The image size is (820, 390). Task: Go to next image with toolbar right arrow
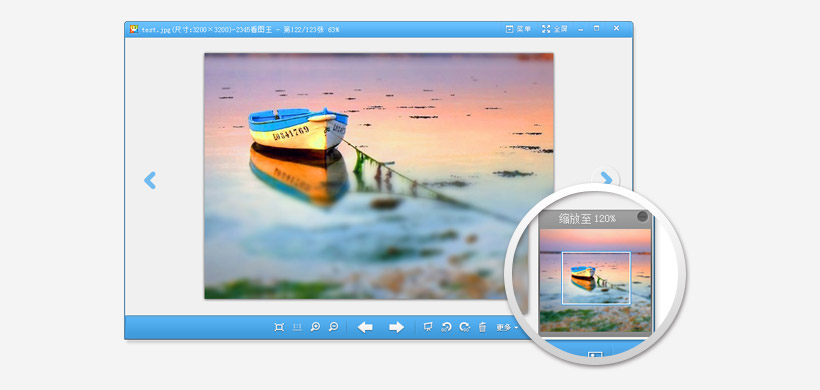pyautogui.click(x=396, y=327)
